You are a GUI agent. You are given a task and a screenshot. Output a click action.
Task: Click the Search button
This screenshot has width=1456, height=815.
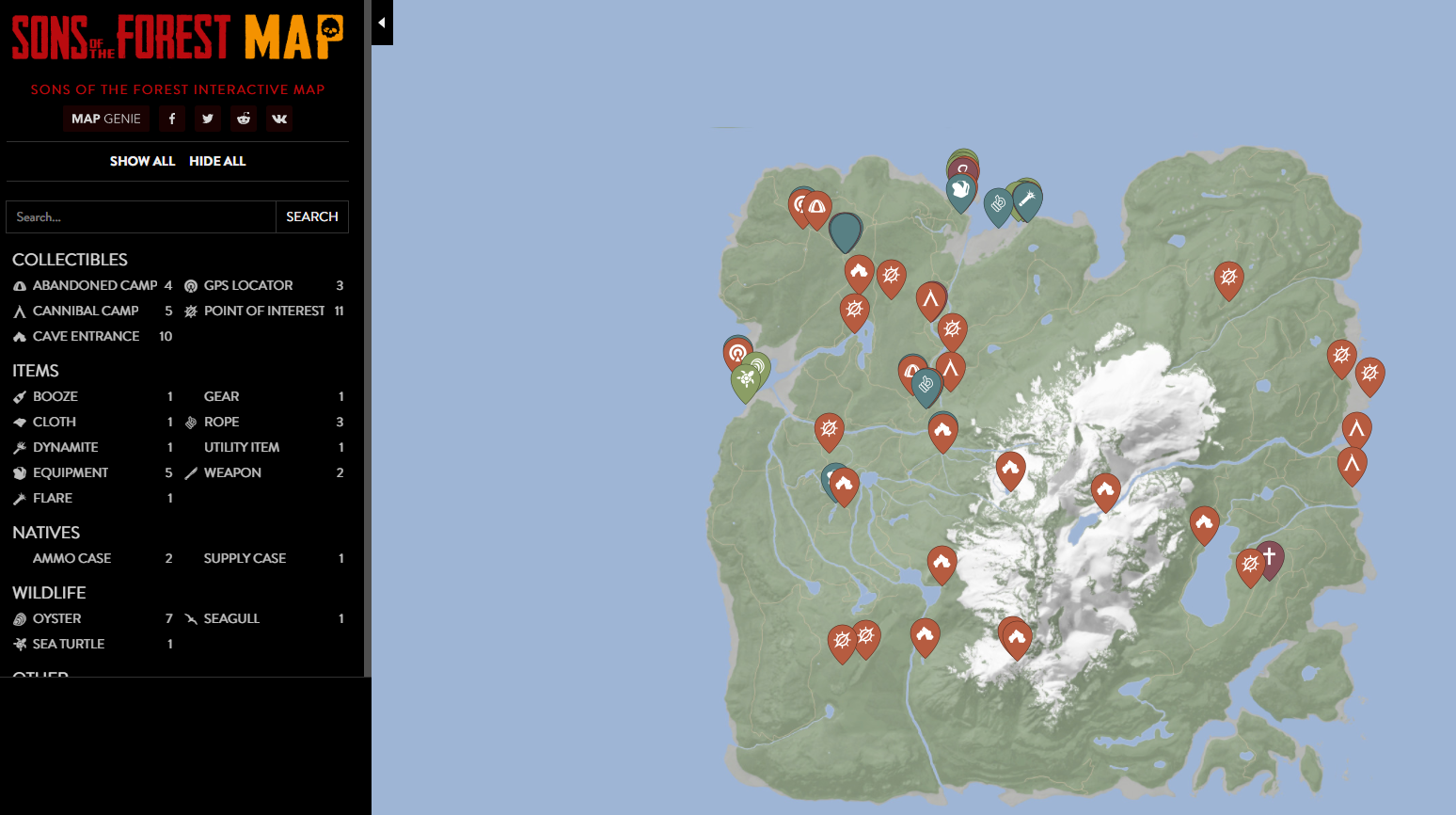[x=312, y=216]
